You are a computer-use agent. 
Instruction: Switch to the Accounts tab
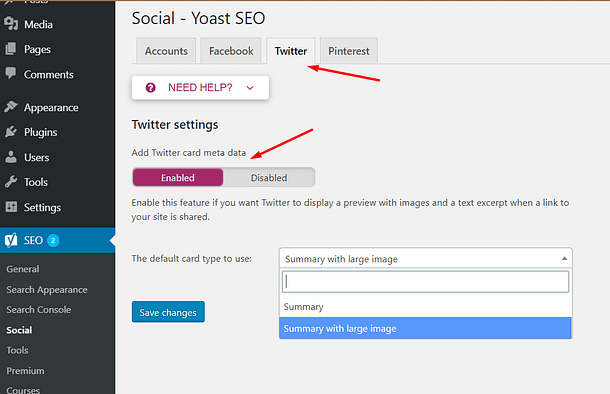click(166, 51)
